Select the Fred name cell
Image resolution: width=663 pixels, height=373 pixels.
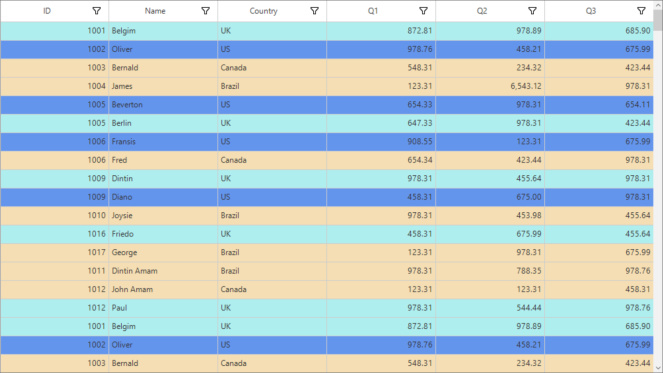(x=163, y=160)
